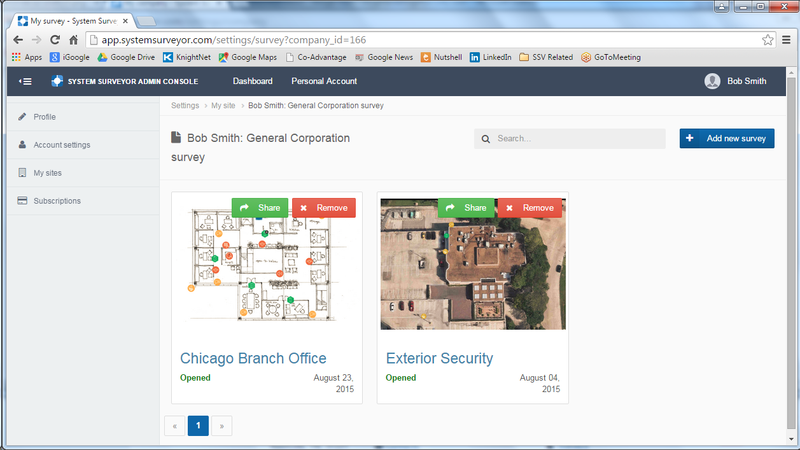Viewport: 800px width, 450px height.
Task: Open the Apps bookmark shortcut
Action: point(27,57)
